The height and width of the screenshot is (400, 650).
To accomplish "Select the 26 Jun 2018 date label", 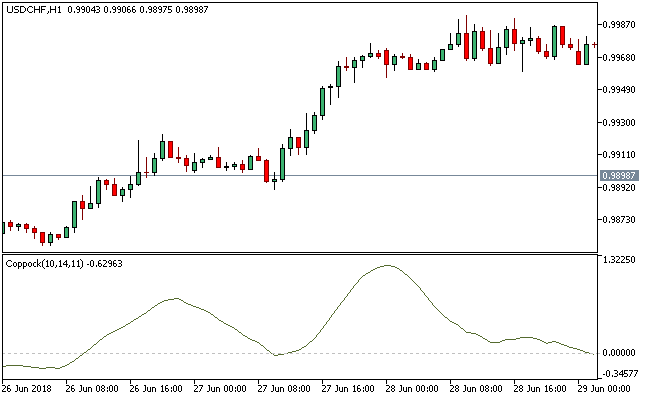I will coord(27,389).
